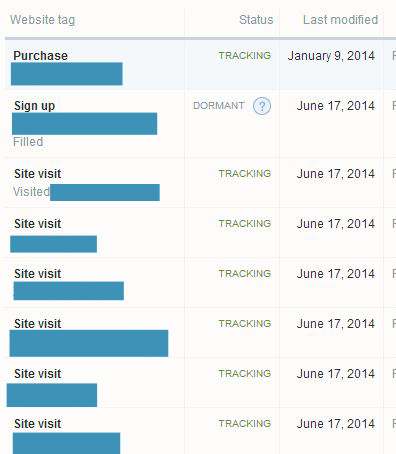Select the January 9, 2014 date cell

tap(331, 56)
